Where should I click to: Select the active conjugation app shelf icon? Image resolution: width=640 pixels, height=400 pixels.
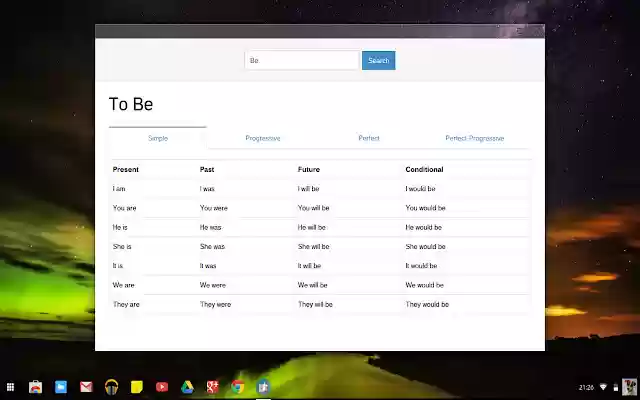pyautogui.click(x=263, y=387)
